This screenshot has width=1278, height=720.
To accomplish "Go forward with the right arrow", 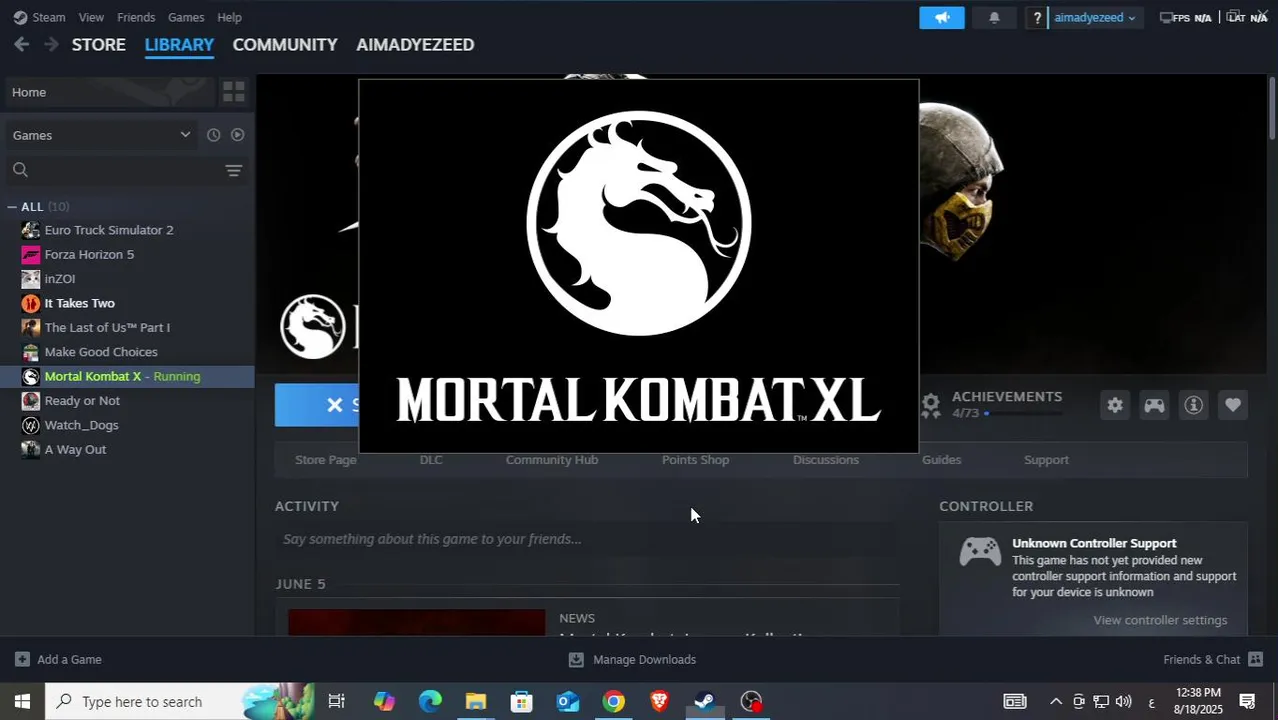I will (51, 44).
